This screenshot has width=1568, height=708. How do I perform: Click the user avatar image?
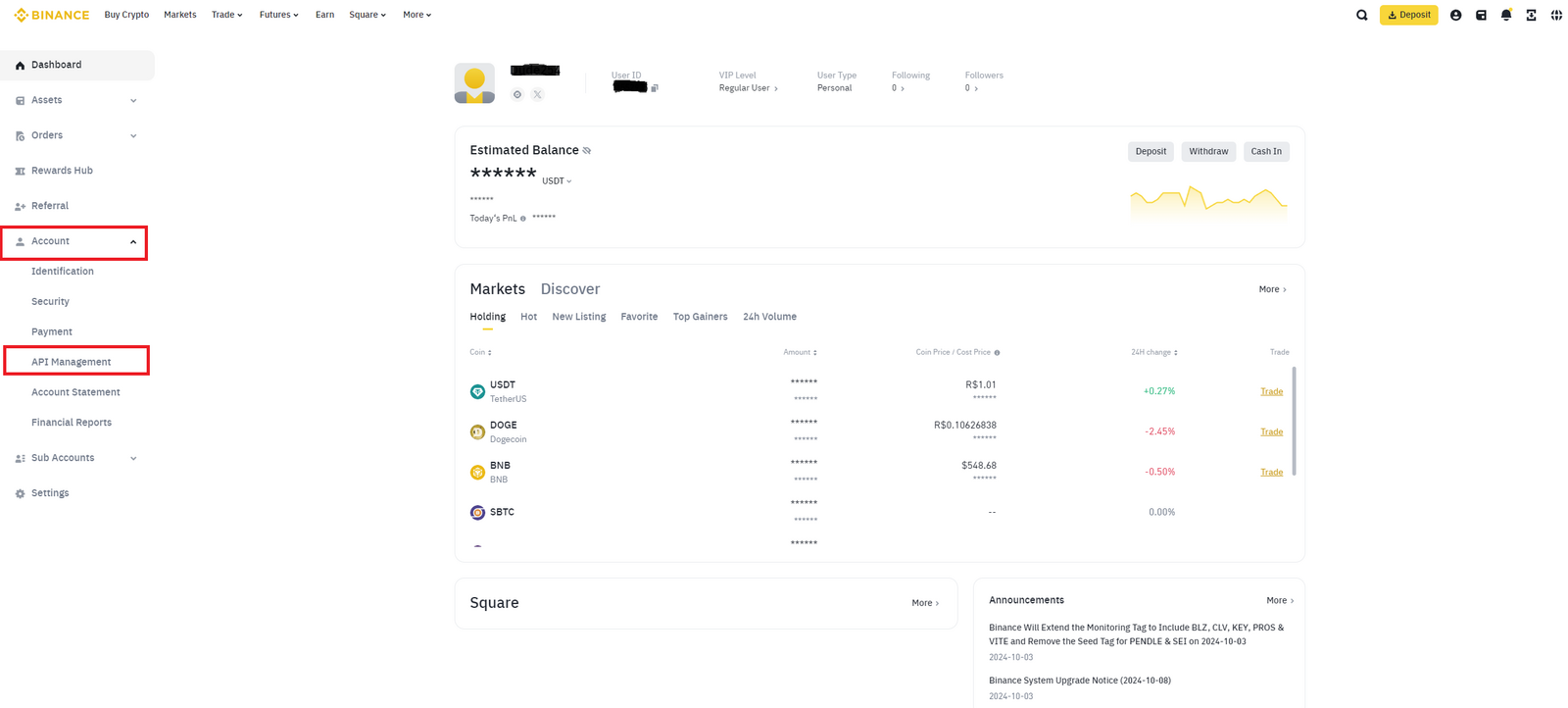tap(474, 83)
